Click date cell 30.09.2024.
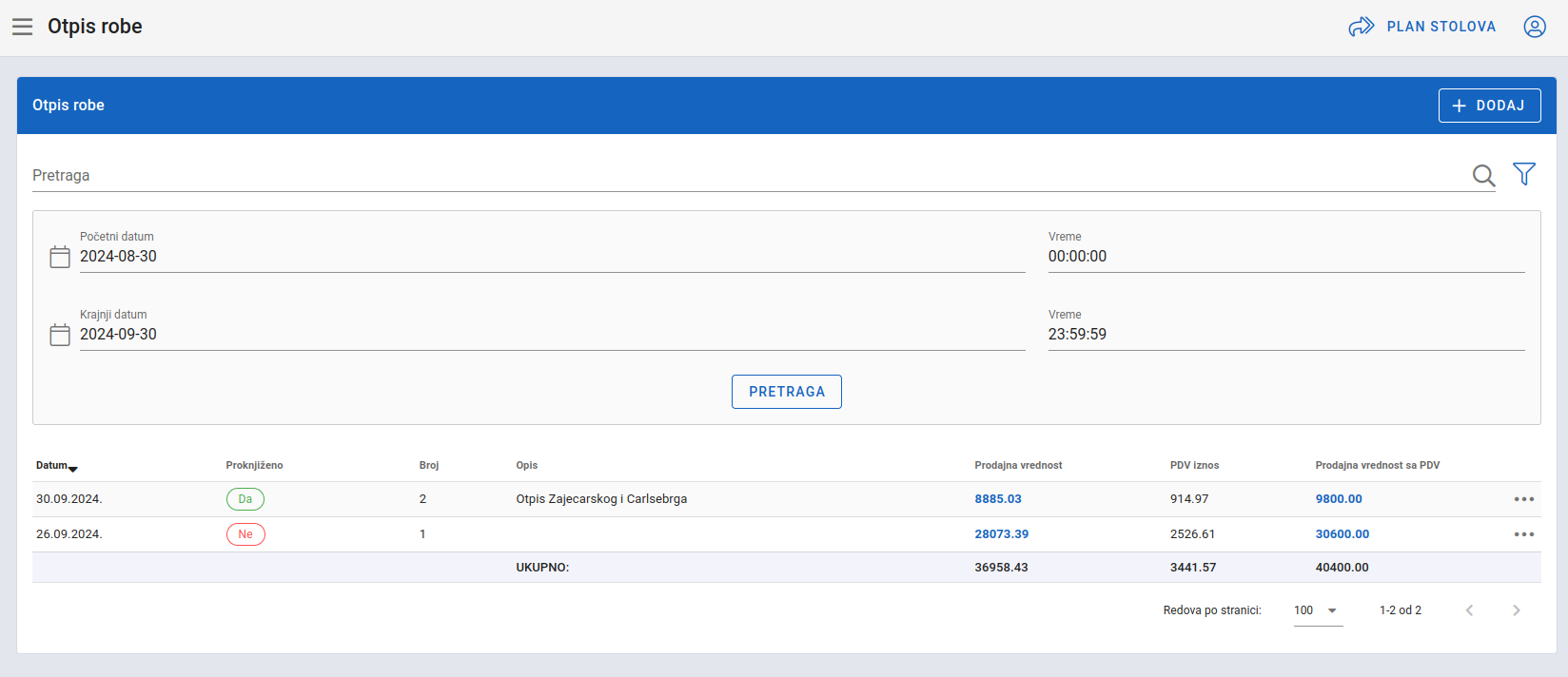The image size is (1568, 677). point(69,499)
